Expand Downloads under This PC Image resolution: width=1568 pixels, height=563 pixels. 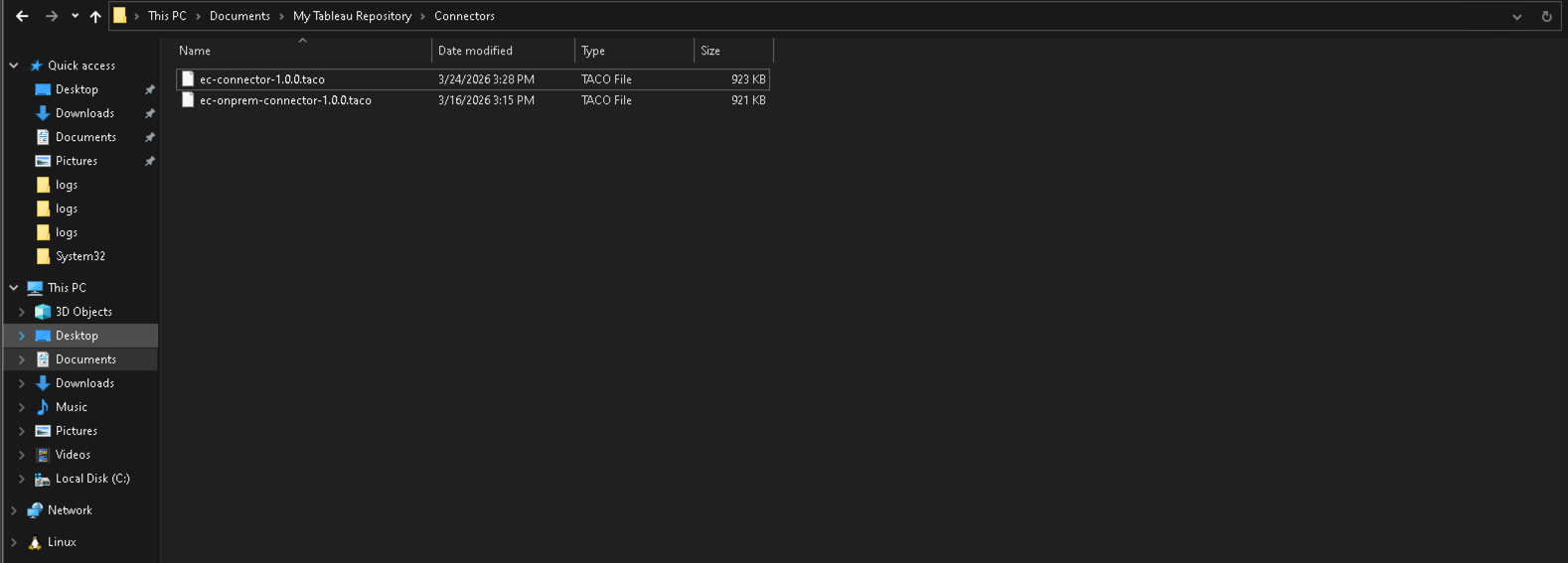coord(22,383)
